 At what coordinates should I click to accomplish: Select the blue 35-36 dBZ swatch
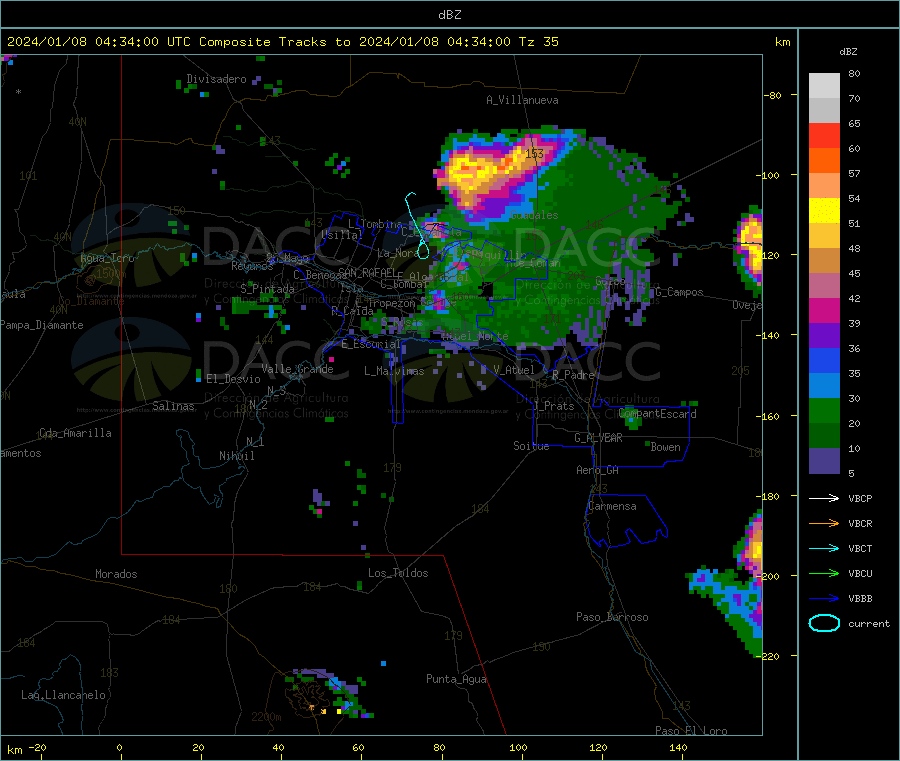(824, 360)
